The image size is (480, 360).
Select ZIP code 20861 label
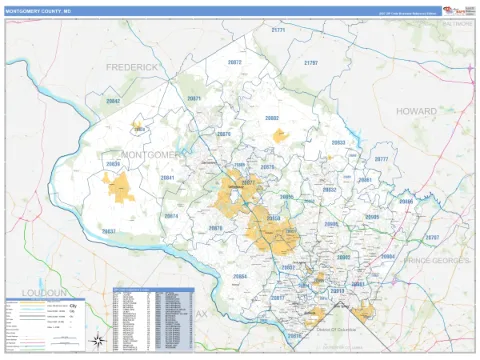click(x=365, y=180)
